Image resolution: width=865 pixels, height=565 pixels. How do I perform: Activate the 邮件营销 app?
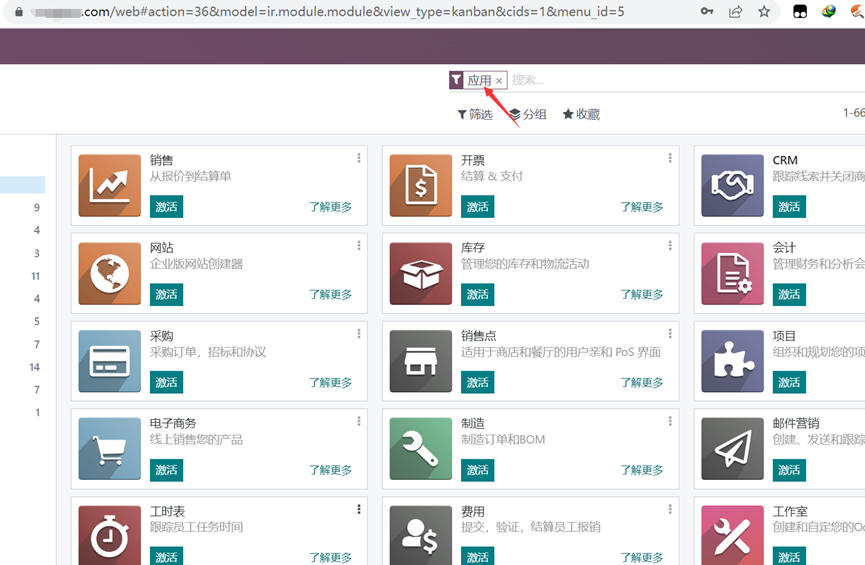789,470
